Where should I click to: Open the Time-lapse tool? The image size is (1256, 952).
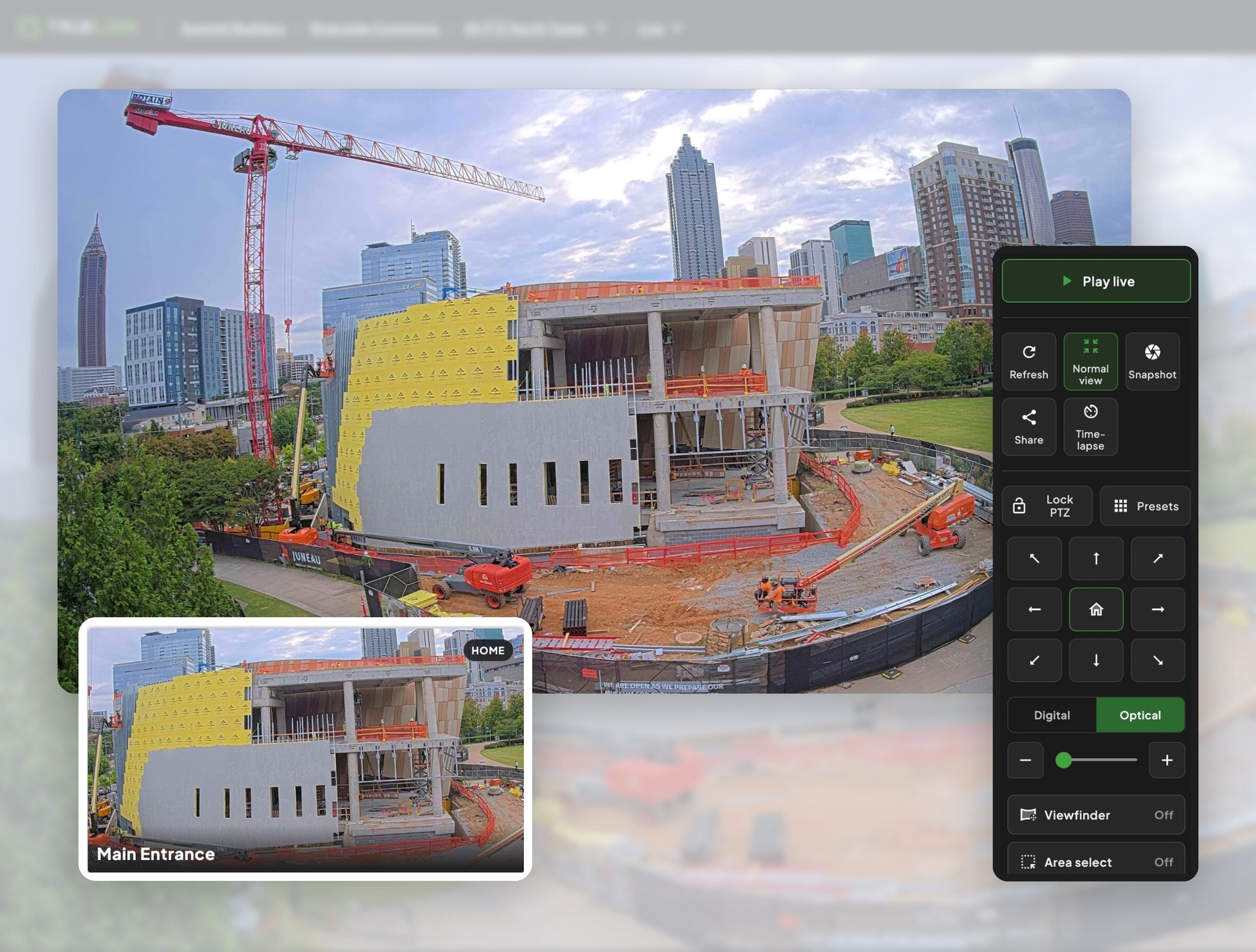point(1090,427)
